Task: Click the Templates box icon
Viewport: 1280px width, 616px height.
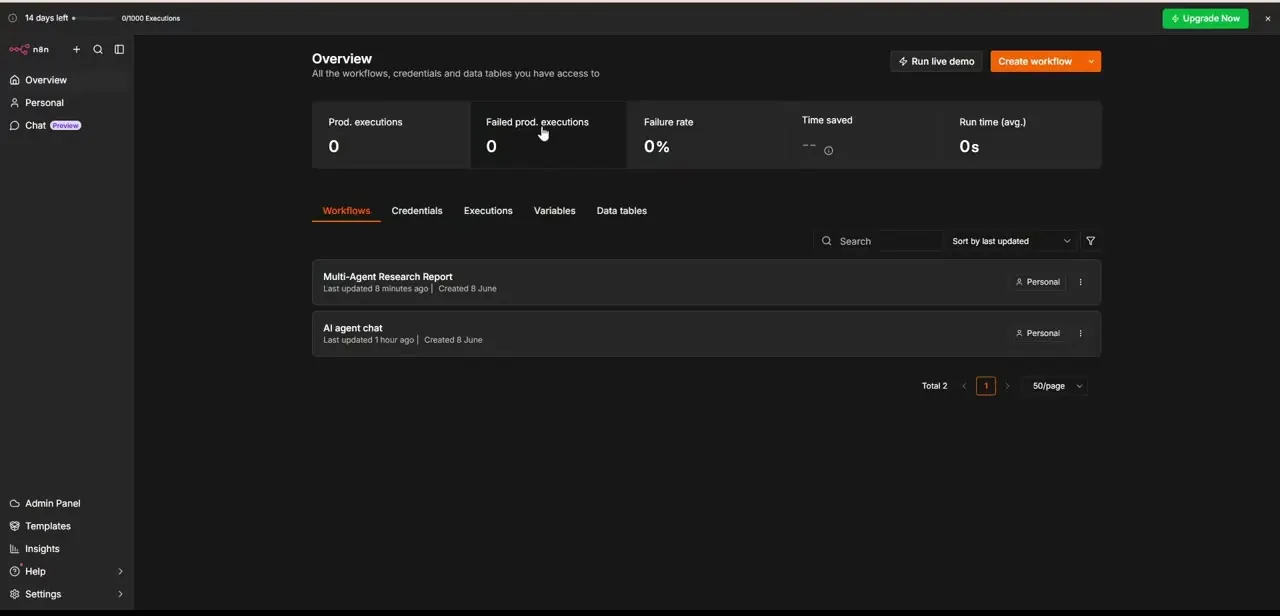Action: click(14, 526)
